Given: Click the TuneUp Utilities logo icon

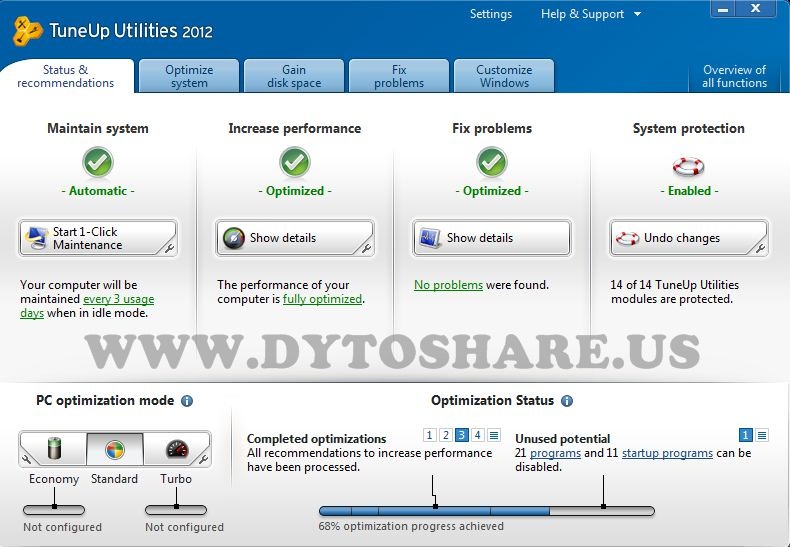Looking at the screenshot, I should [x=27, y=30].
